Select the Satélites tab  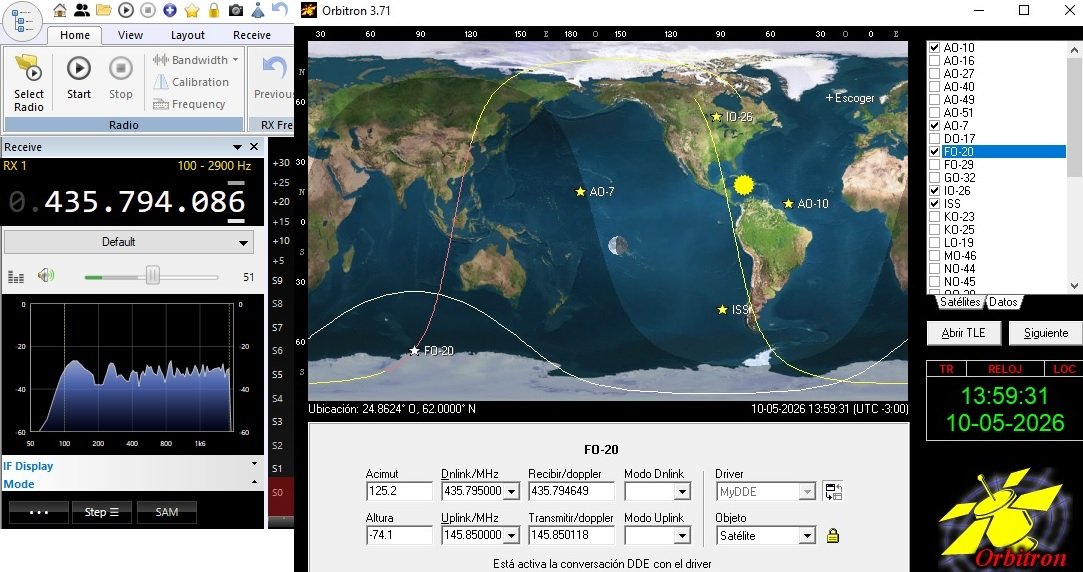959,302
